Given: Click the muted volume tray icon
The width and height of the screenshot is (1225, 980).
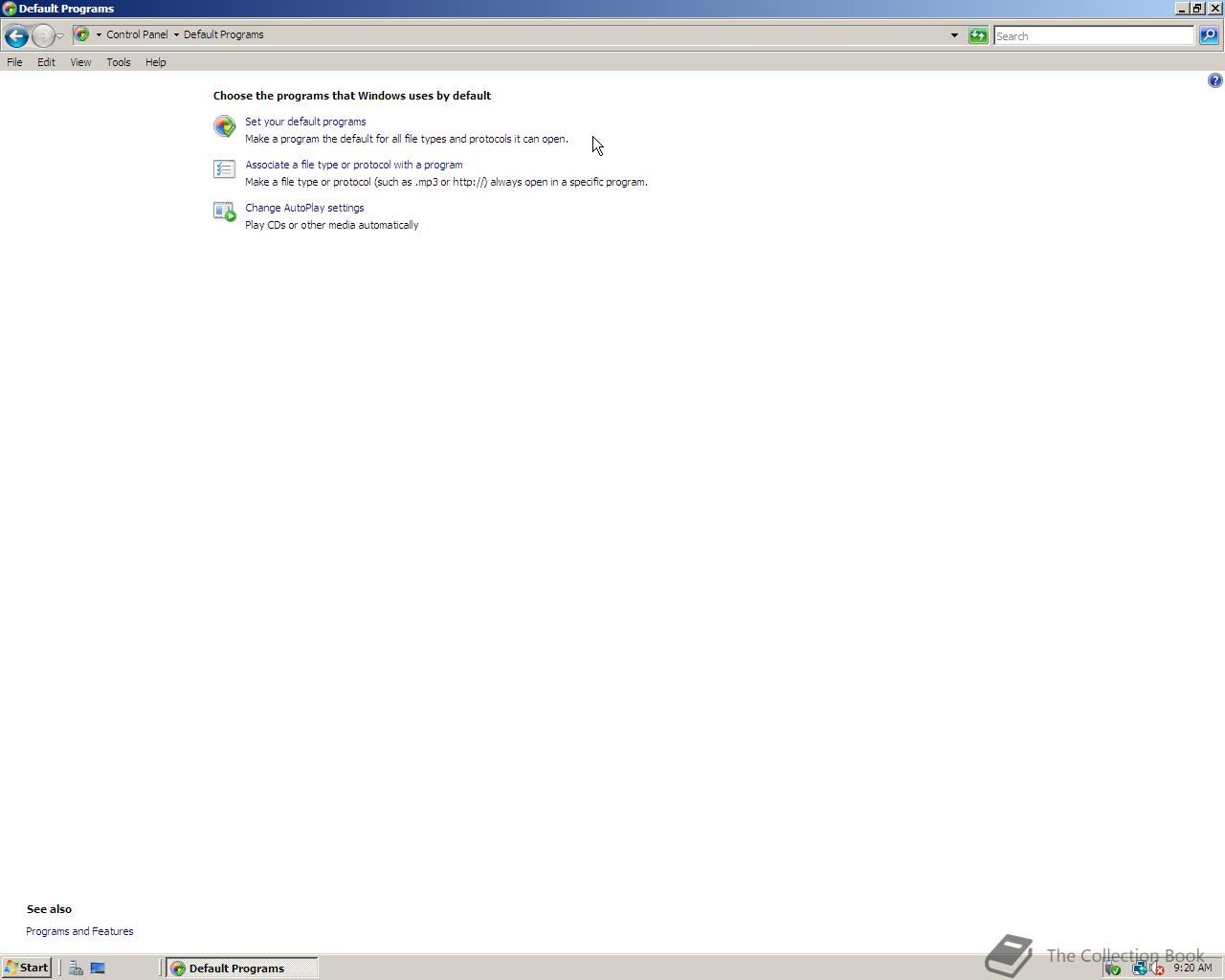Looking at the screenshot, I should point(1156,969).
